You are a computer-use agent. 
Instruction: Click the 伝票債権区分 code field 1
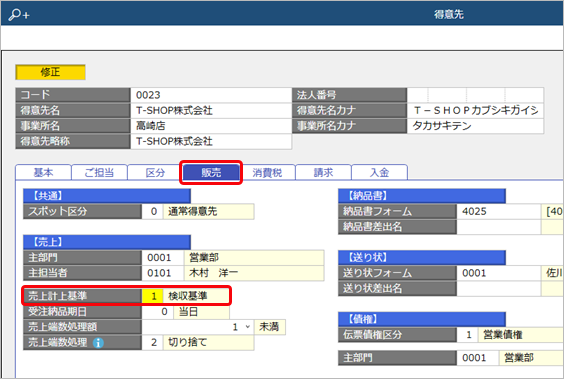coord(467,335)
